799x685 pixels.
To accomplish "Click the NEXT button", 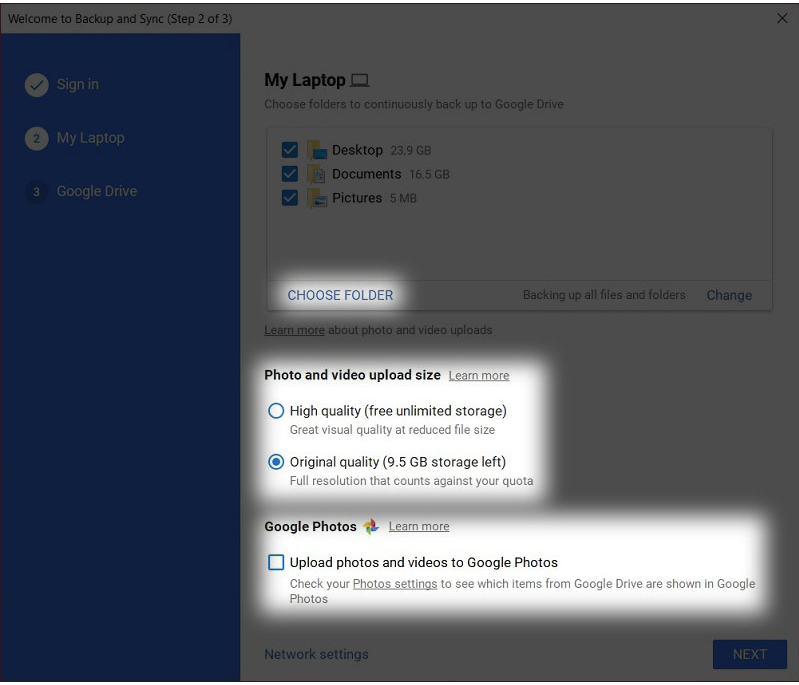I will click(750, 654).
